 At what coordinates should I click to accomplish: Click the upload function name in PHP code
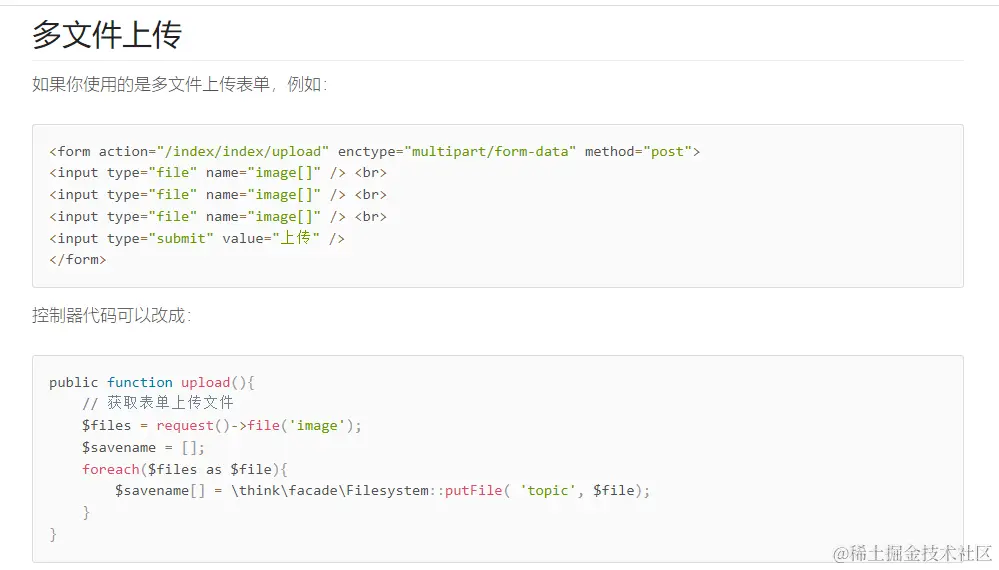[x=205, y=383]
